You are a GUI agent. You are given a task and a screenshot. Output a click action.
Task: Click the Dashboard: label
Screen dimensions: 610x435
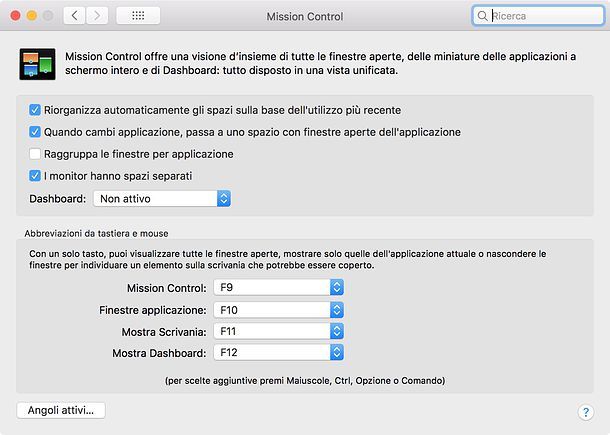[58, 199]
